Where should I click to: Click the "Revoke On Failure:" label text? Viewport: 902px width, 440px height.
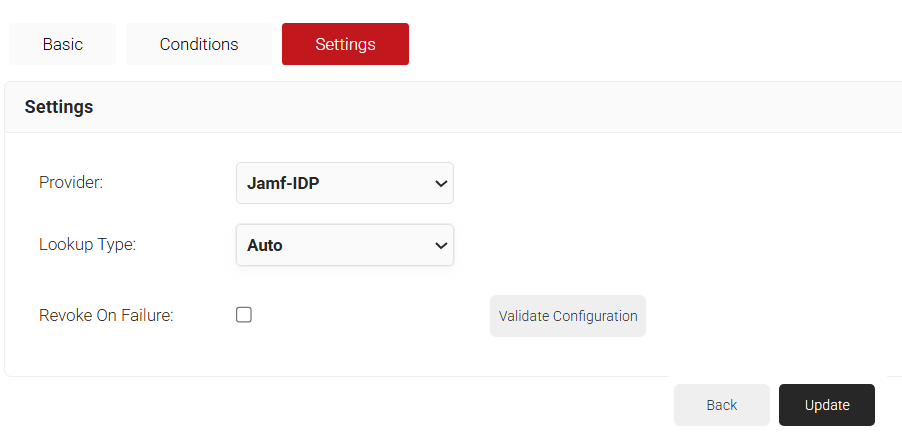106,315
